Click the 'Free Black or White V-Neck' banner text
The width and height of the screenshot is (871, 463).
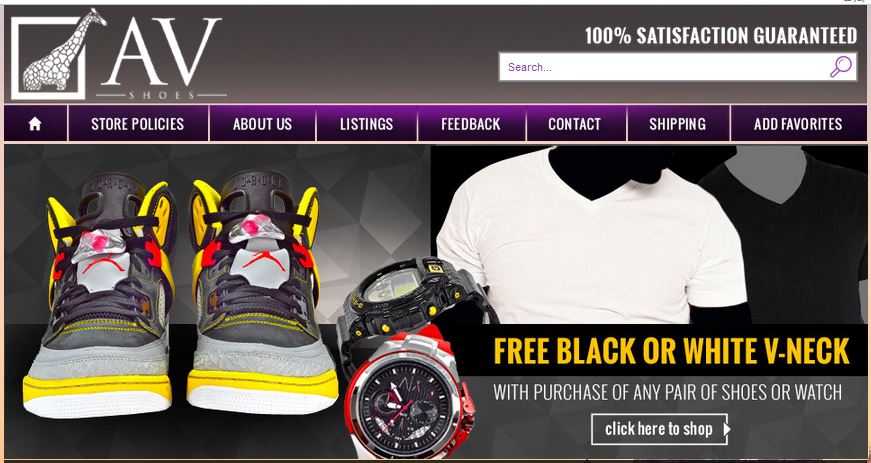pyautogui.click(x=672, y=351)
